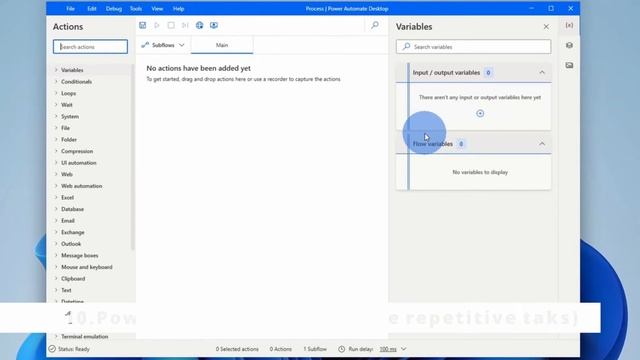Viewport: 640px width, 360px height.
Task: Close the Variables pane
Action: (546, 27)
